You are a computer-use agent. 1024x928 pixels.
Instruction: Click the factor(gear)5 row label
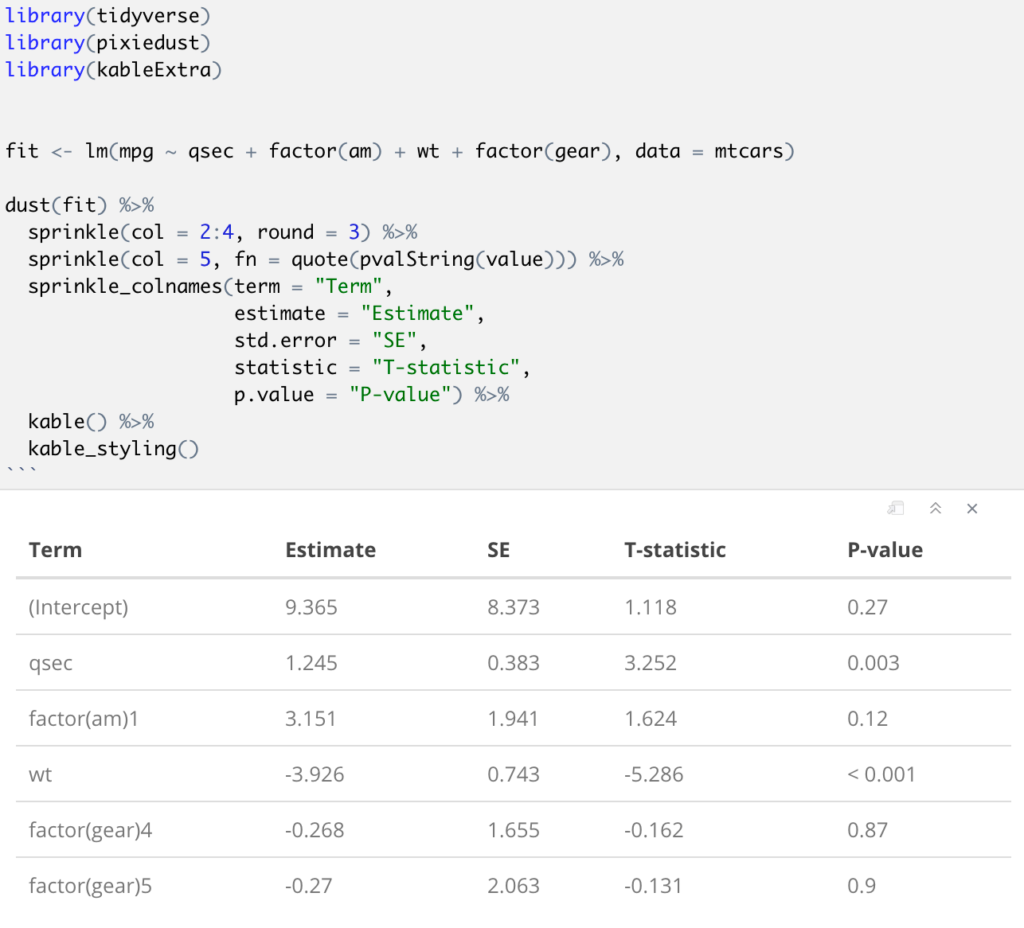[x=90, y=886]
